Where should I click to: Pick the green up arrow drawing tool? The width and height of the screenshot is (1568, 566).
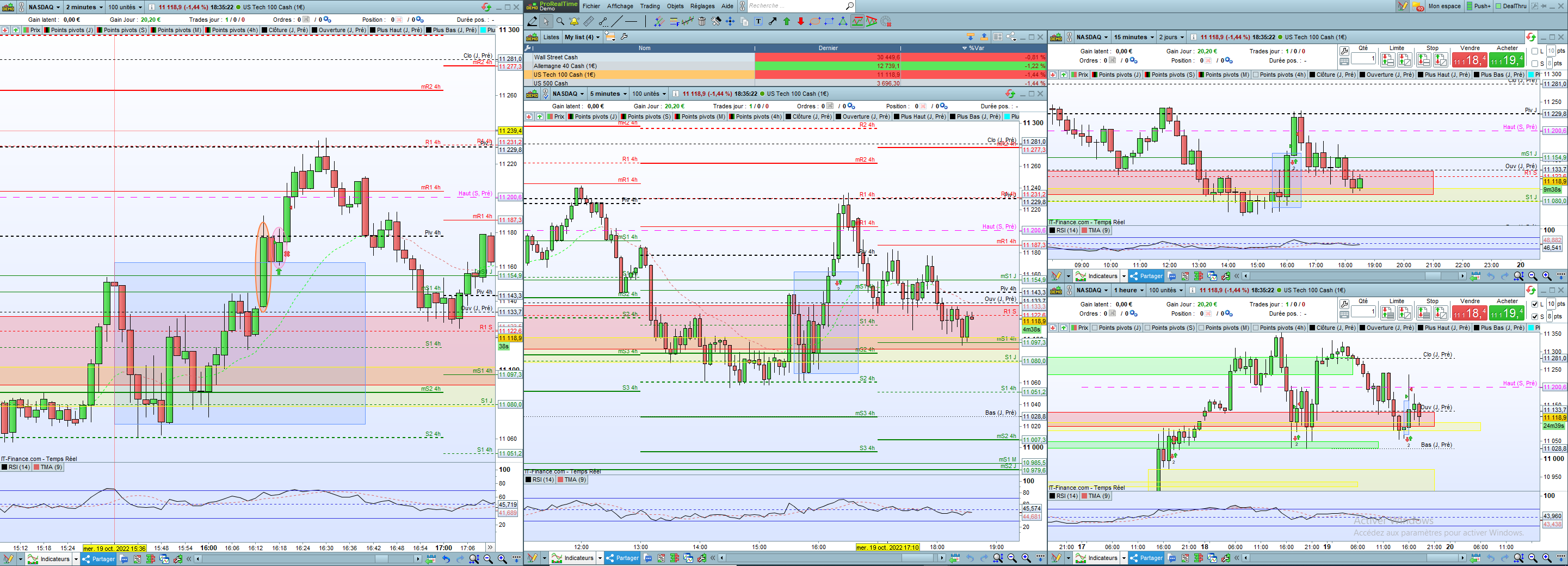786,22
